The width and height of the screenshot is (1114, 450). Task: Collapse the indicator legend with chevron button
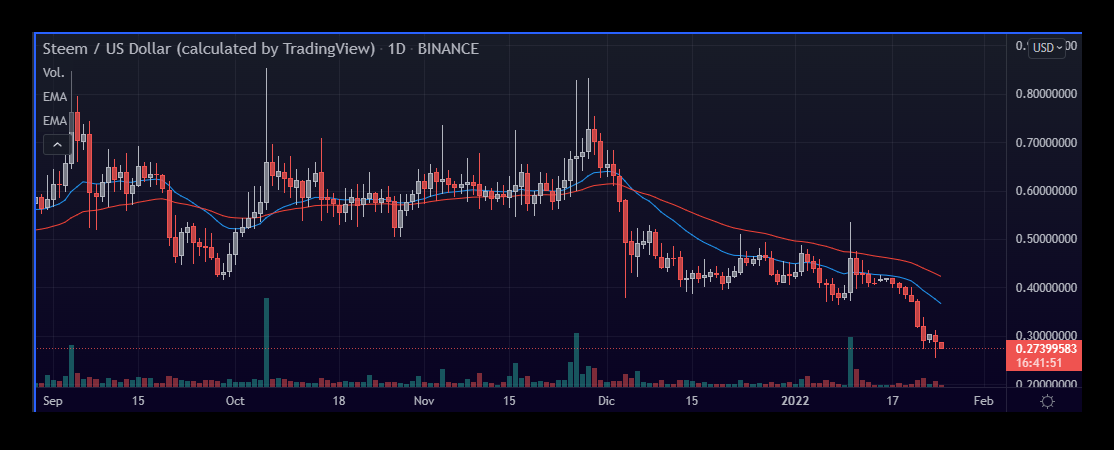click(x=55, y=146)
